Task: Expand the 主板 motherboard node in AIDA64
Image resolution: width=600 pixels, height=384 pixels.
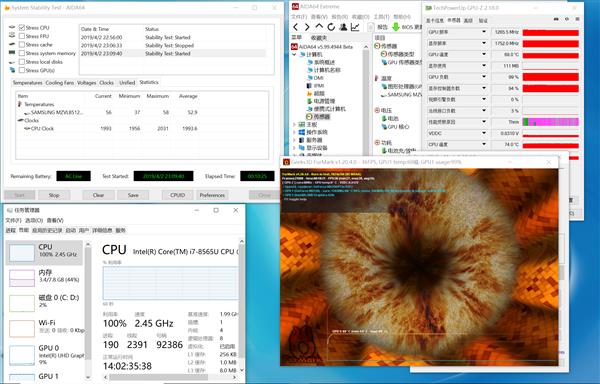Action: tap(294, 125)
